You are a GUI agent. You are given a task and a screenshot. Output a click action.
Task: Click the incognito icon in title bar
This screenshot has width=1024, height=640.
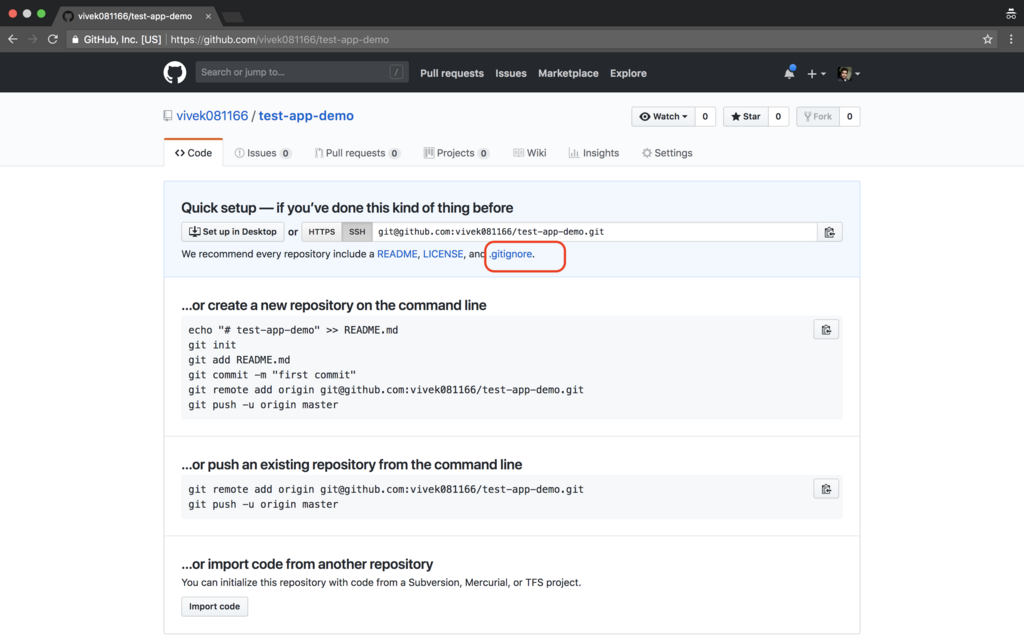click(1010, 14)
